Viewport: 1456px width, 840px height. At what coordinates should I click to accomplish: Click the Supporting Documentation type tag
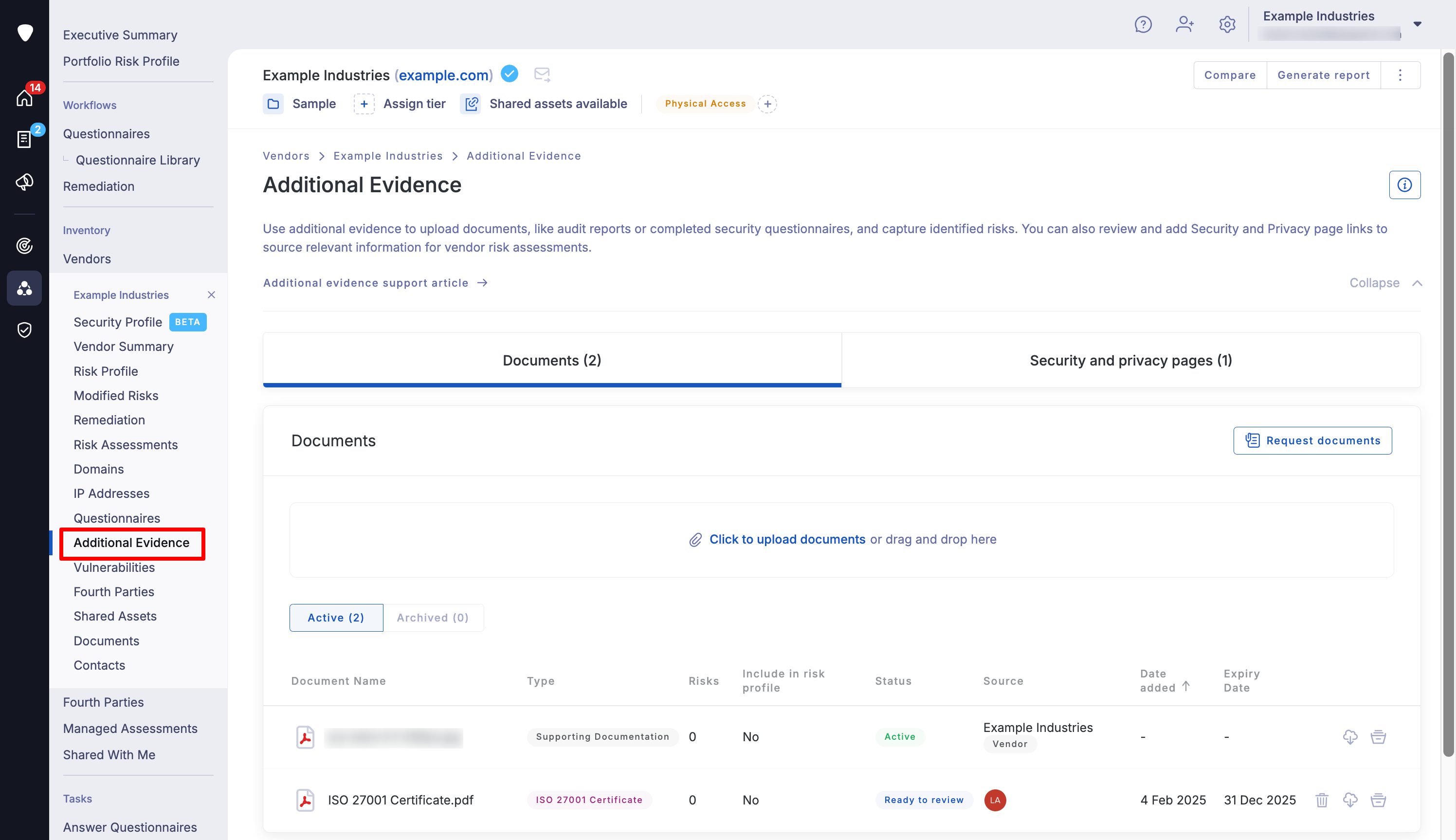tap(602, 737)
